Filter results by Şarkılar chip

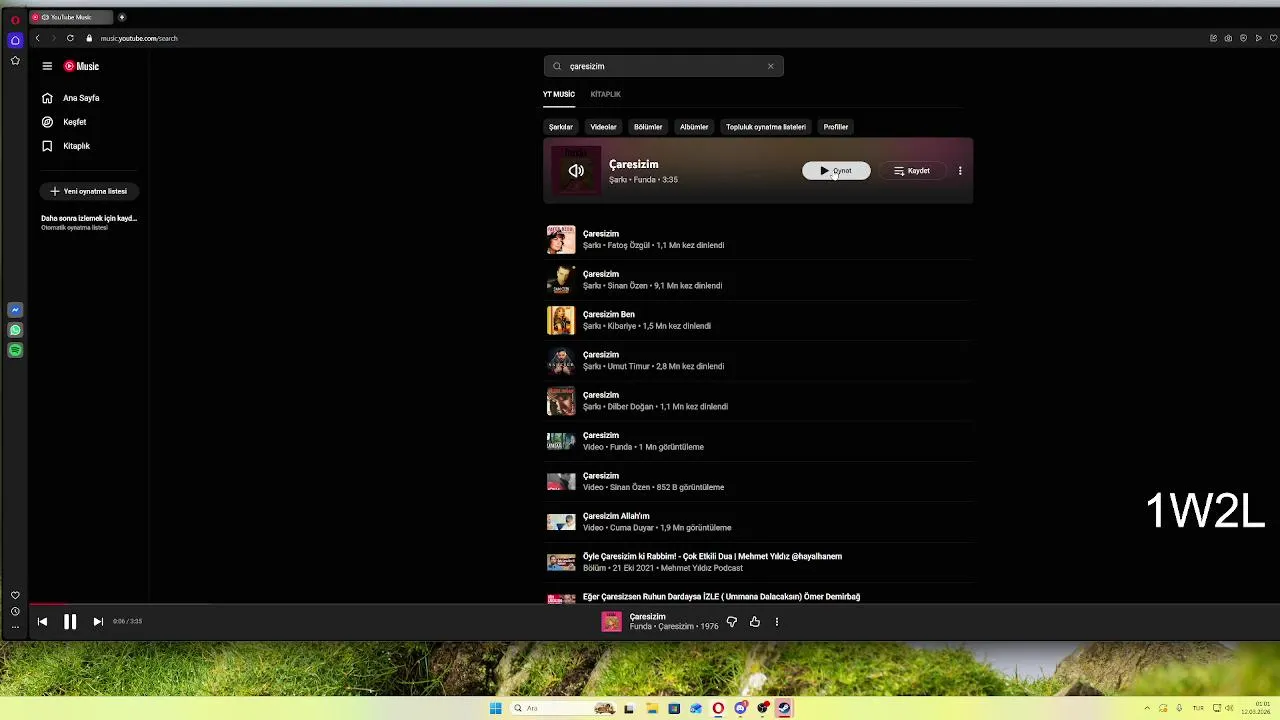pos(561,127)
